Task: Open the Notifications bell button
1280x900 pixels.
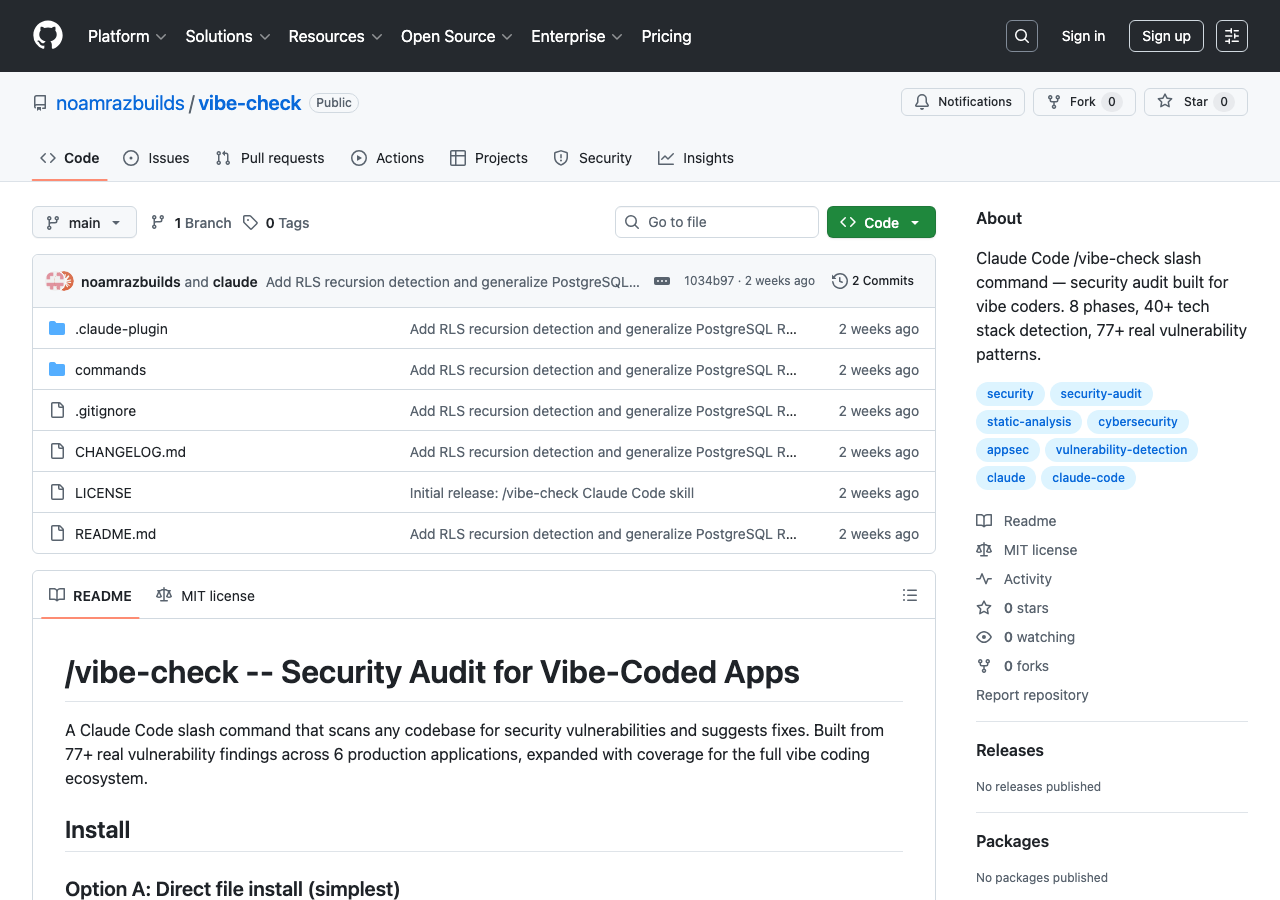Action: (x=962, y=102)
